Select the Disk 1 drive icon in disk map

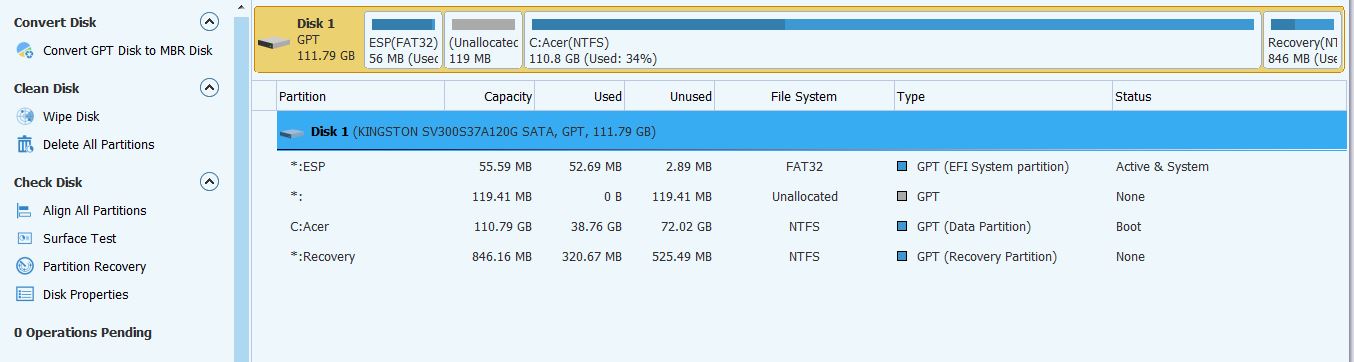pyautogui.click(x=273, y=42)
